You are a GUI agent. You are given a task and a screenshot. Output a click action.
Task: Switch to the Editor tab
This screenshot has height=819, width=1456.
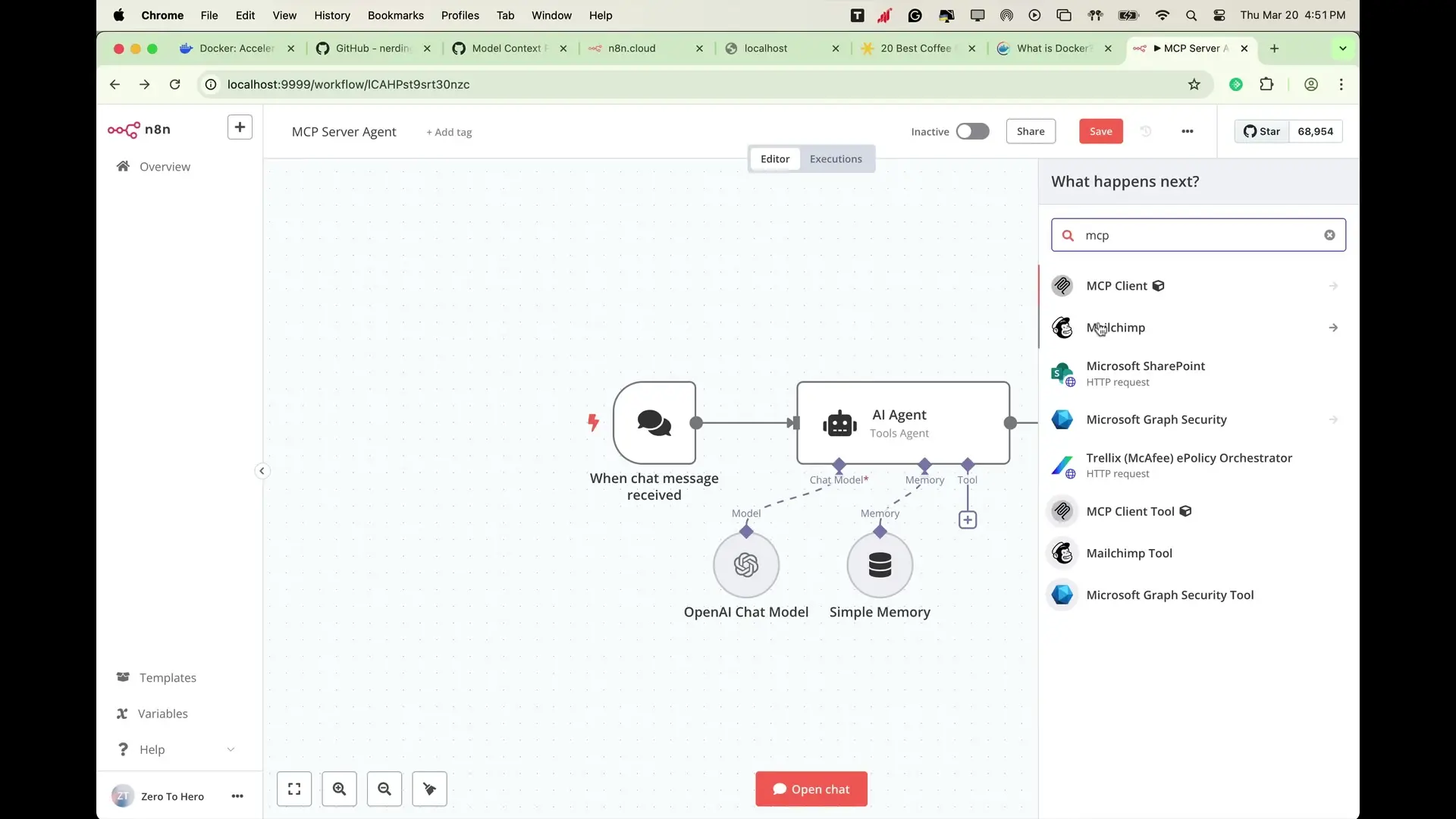tap(775, 158)
